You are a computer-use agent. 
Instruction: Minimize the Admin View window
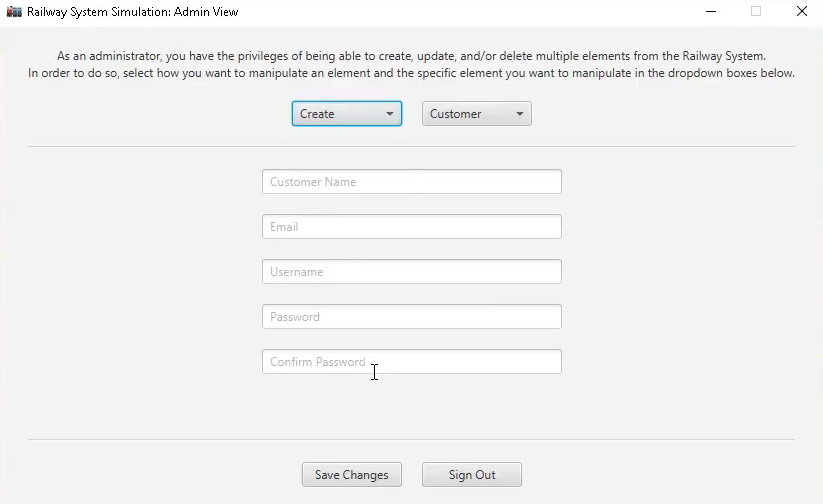click(711, 12)
